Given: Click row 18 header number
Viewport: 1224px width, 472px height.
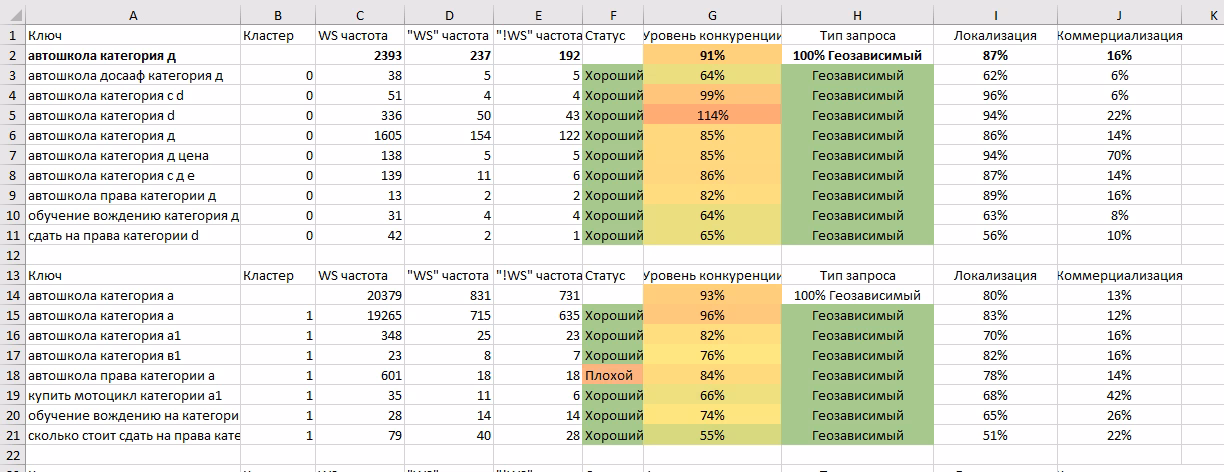Looking at the screenshot, I should pos(12,375).
